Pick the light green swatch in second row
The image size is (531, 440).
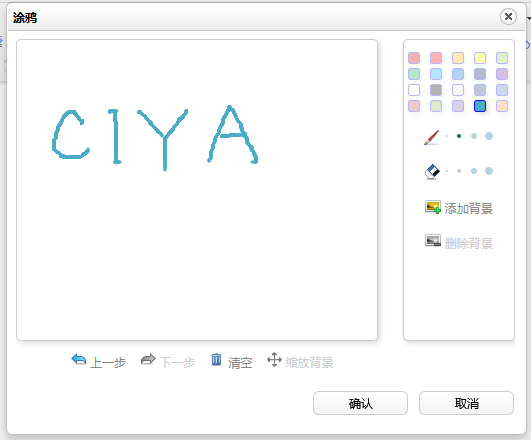pyautogui.click(x=414, y=74)
